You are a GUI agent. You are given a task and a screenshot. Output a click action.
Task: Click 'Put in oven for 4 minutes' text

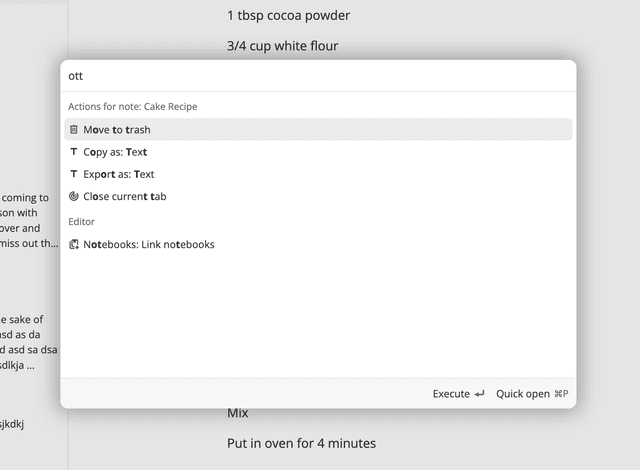pos(301,443)
